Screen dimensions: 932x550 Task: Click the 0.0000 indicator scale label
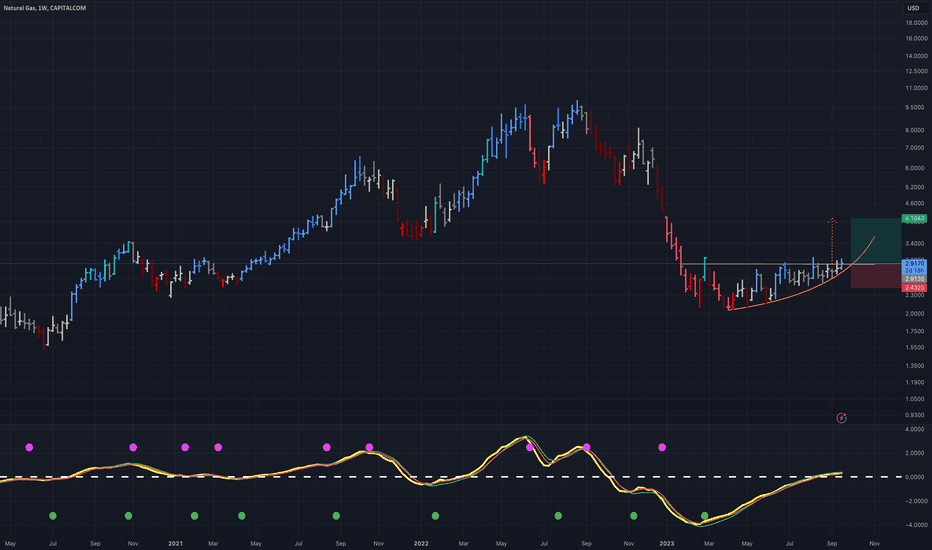(916, 477)
